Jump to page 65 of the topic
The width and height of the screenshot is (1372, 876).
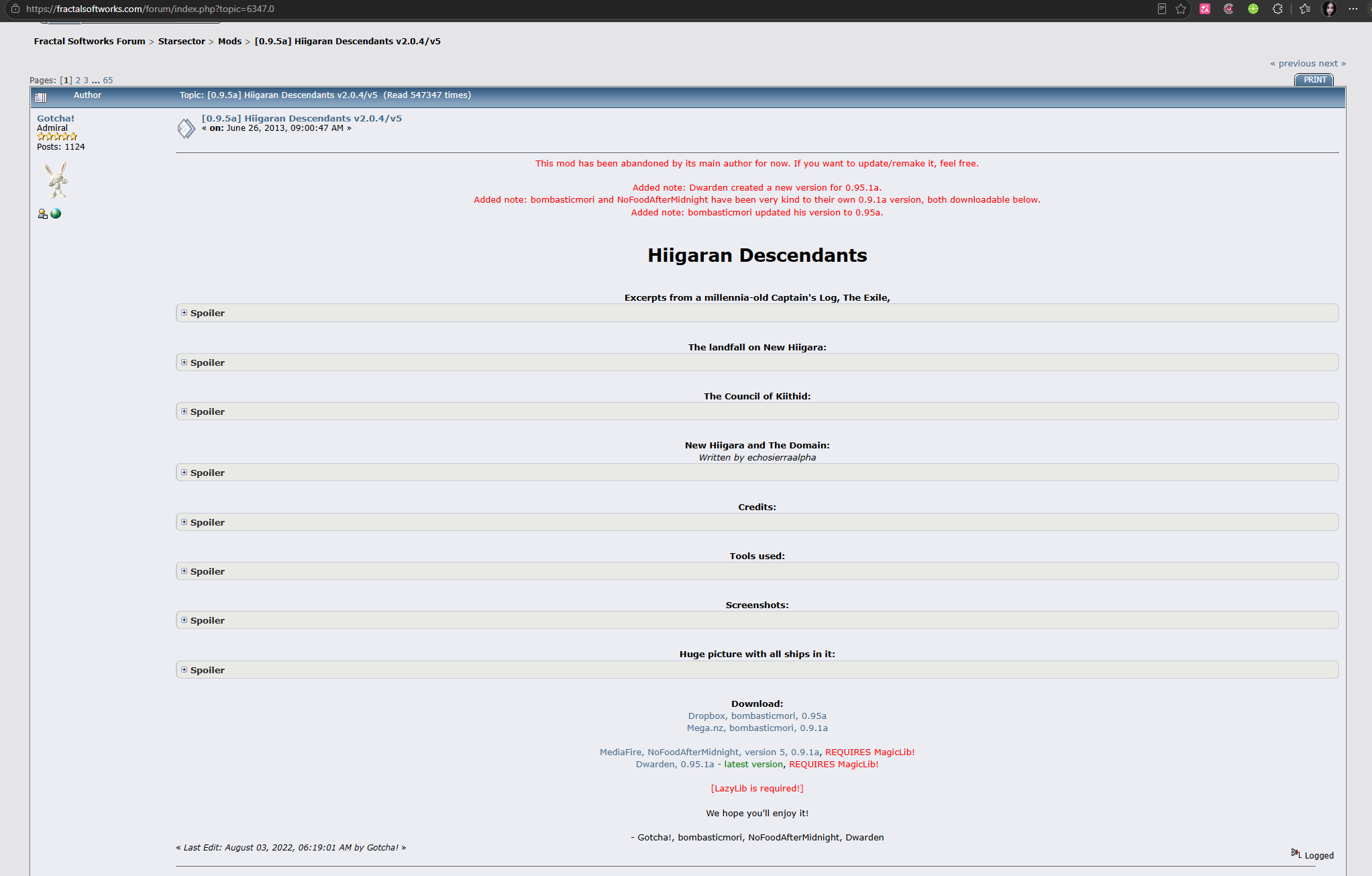pos(108,80)
